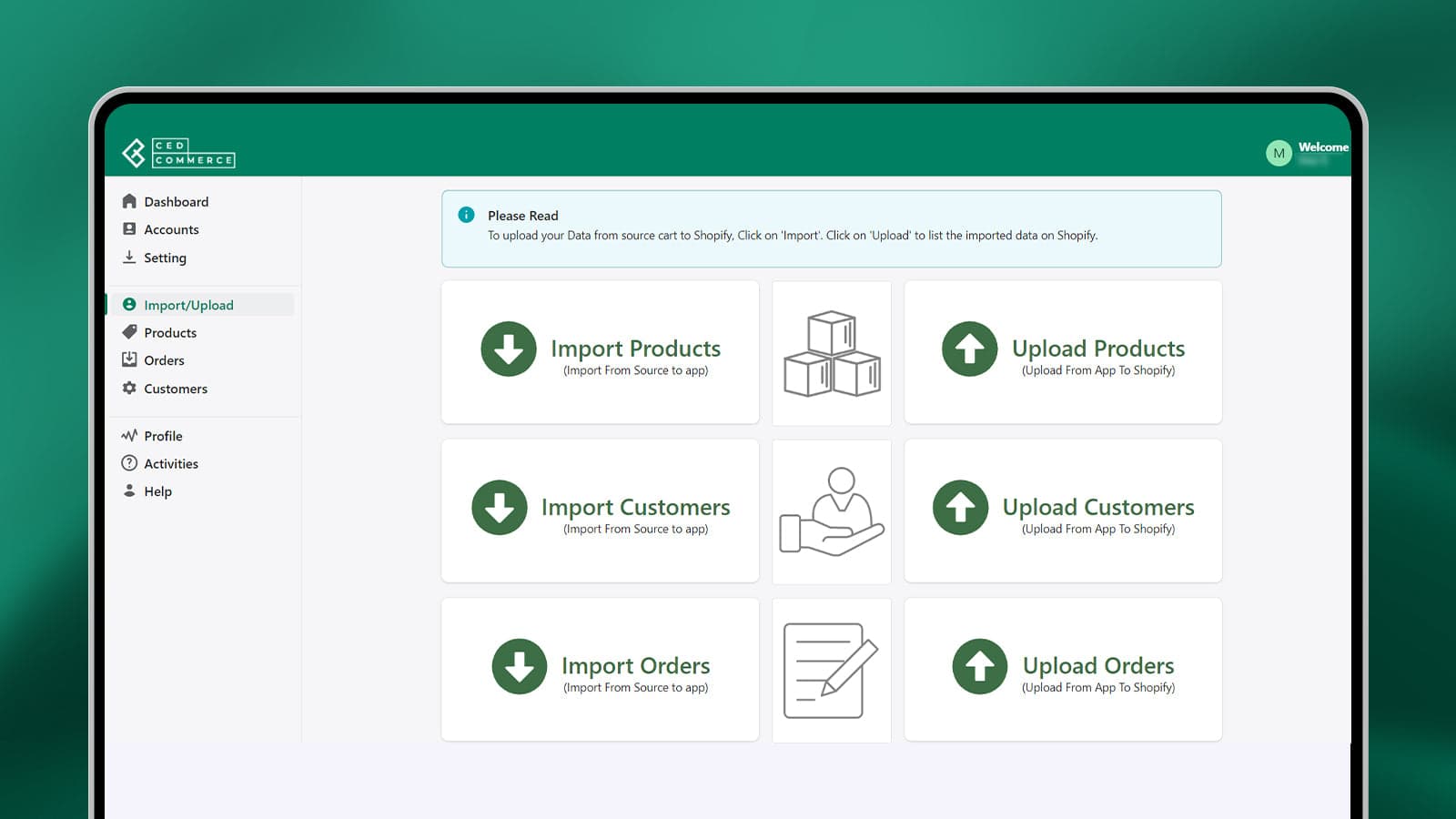The height and width of the screenshot is (819, 1456).
Task: Click the CedCommerce logo
Action: pyautogui.click(x=179, y=154)
